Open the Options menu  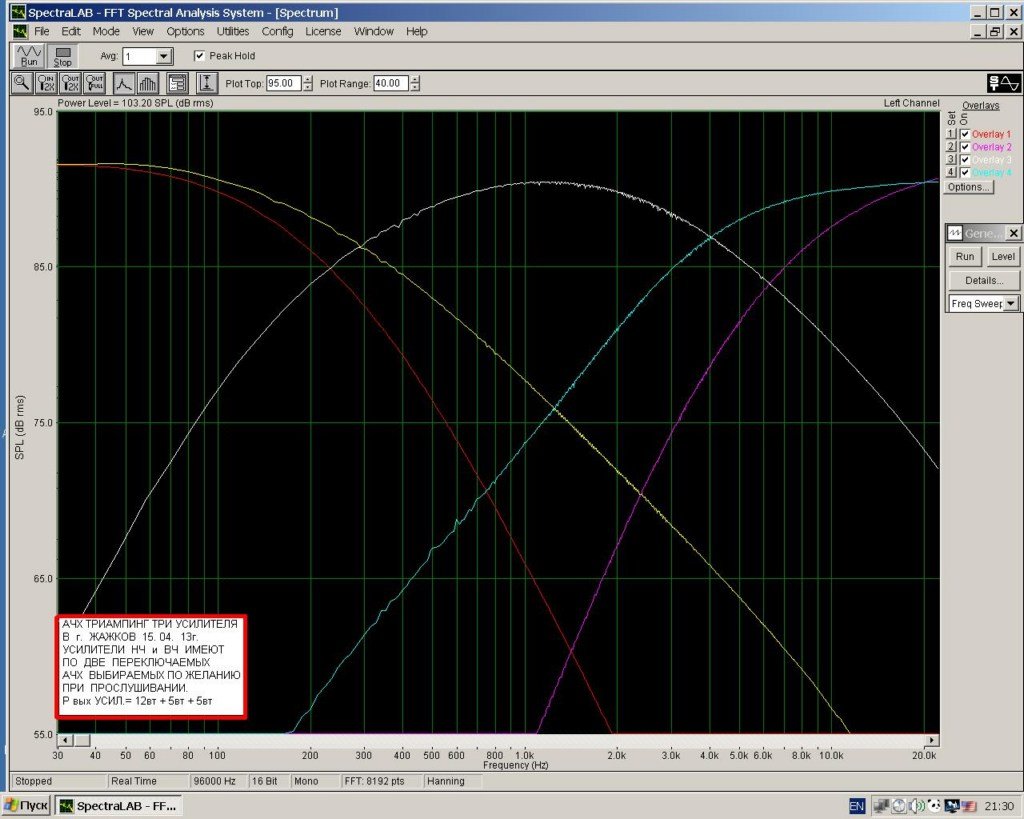click(185, 31)
